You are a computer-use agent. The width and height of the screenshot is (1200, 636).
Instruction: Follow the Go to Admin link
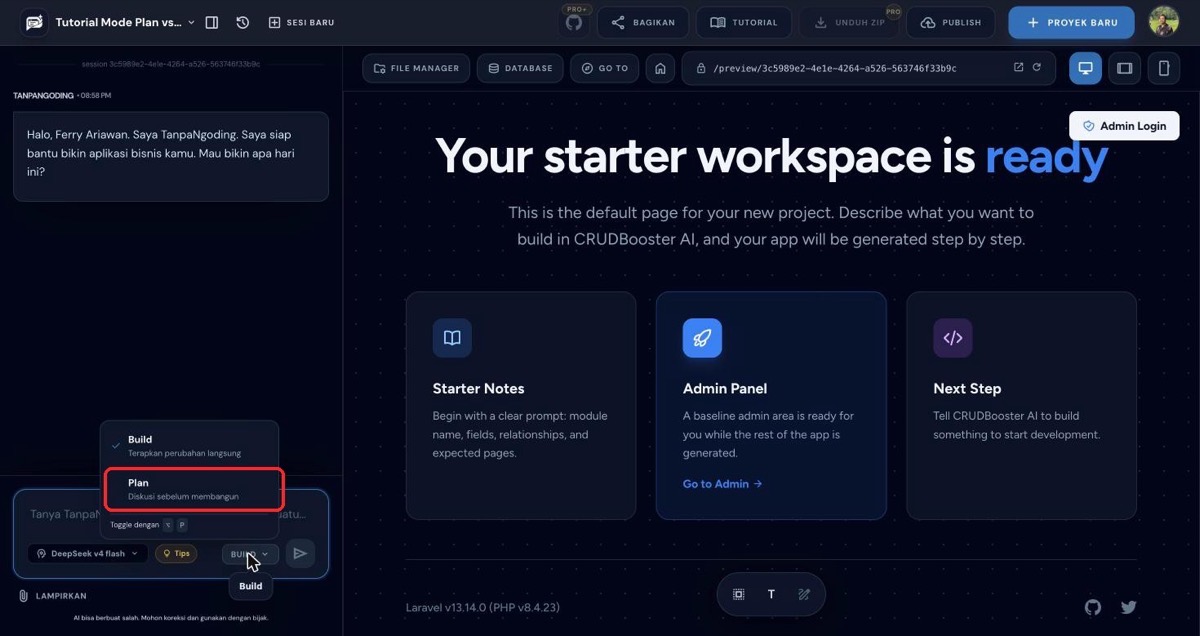pyautogui.click(x=723, y=484)
